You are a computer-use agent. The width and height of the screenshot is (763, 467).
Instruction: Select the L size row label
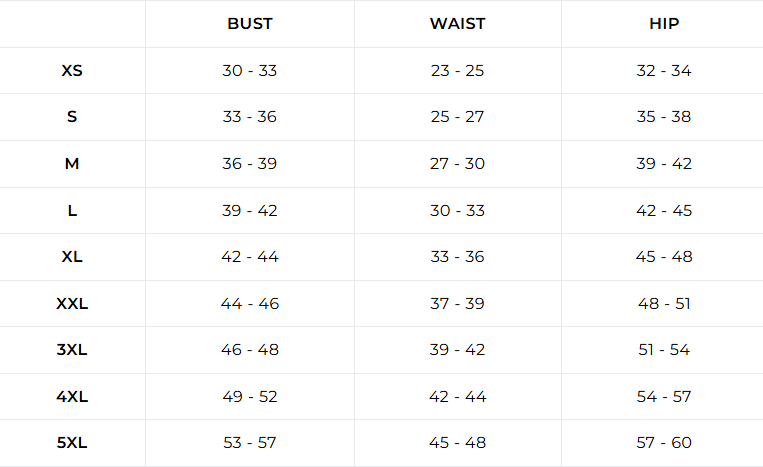tap(72, 210)
